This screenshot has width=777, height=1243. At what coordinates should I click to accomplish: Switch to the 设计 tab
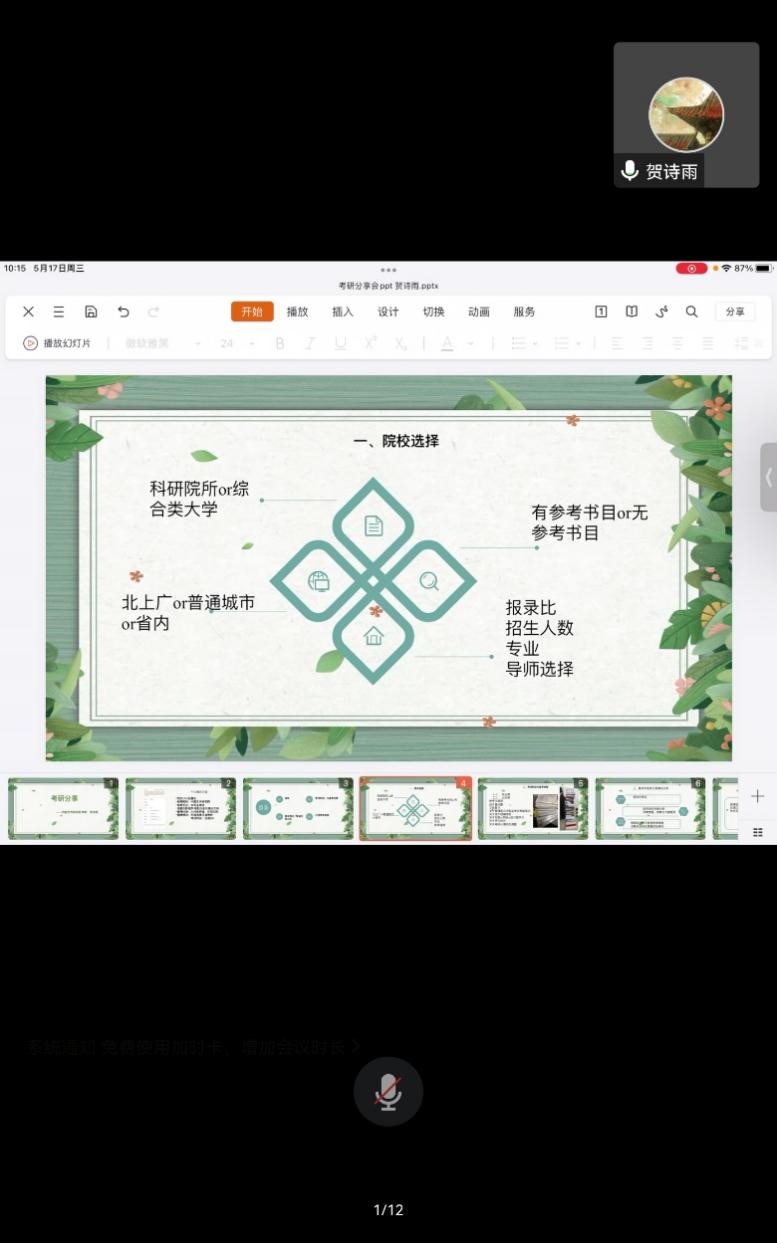click(388, 312)
